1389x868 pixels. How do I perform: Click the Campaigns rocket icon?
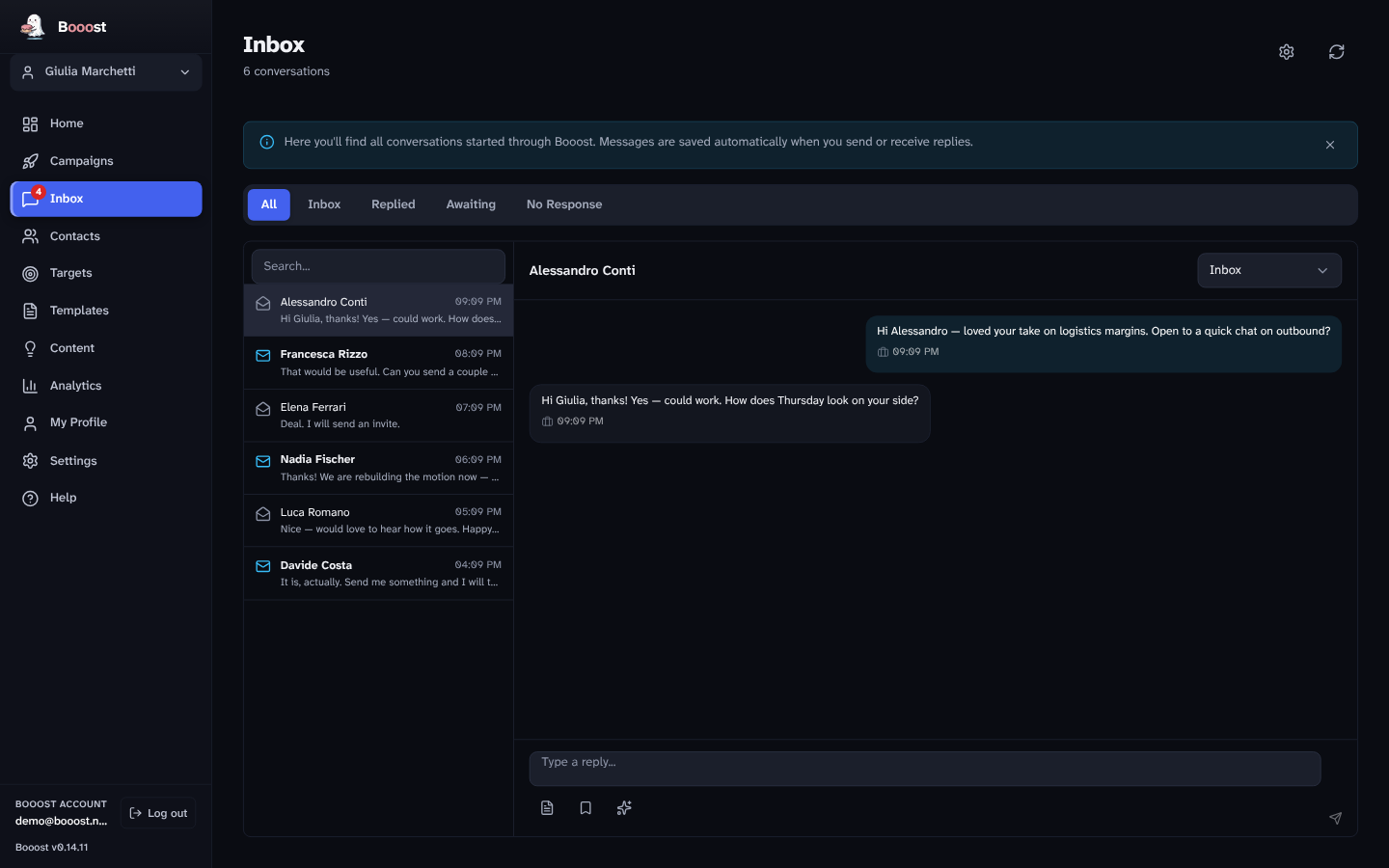point(31,161)
